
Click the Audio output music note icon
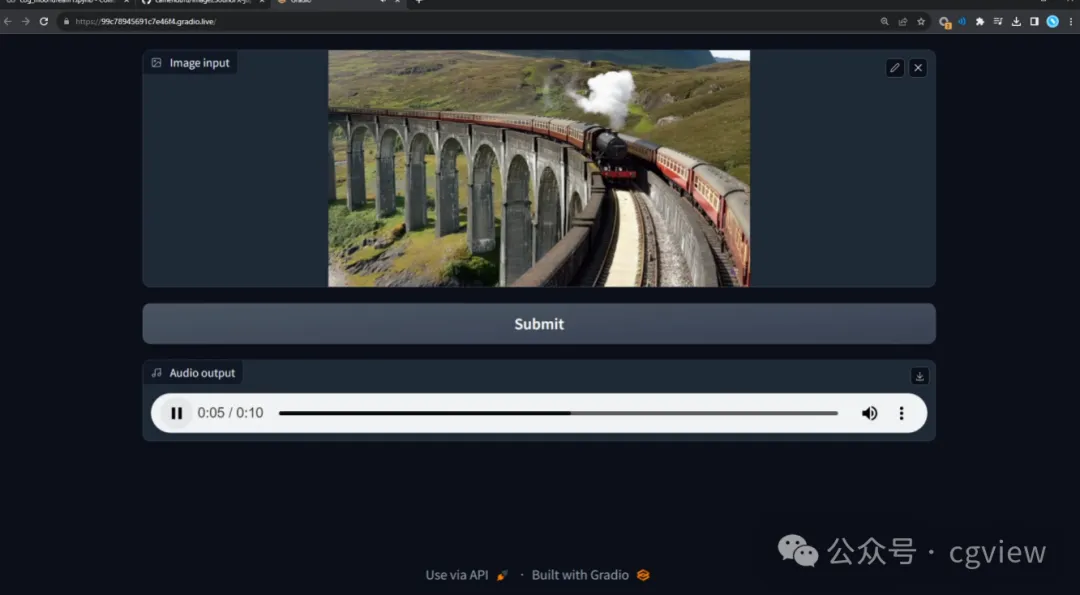tap(156, 373)
